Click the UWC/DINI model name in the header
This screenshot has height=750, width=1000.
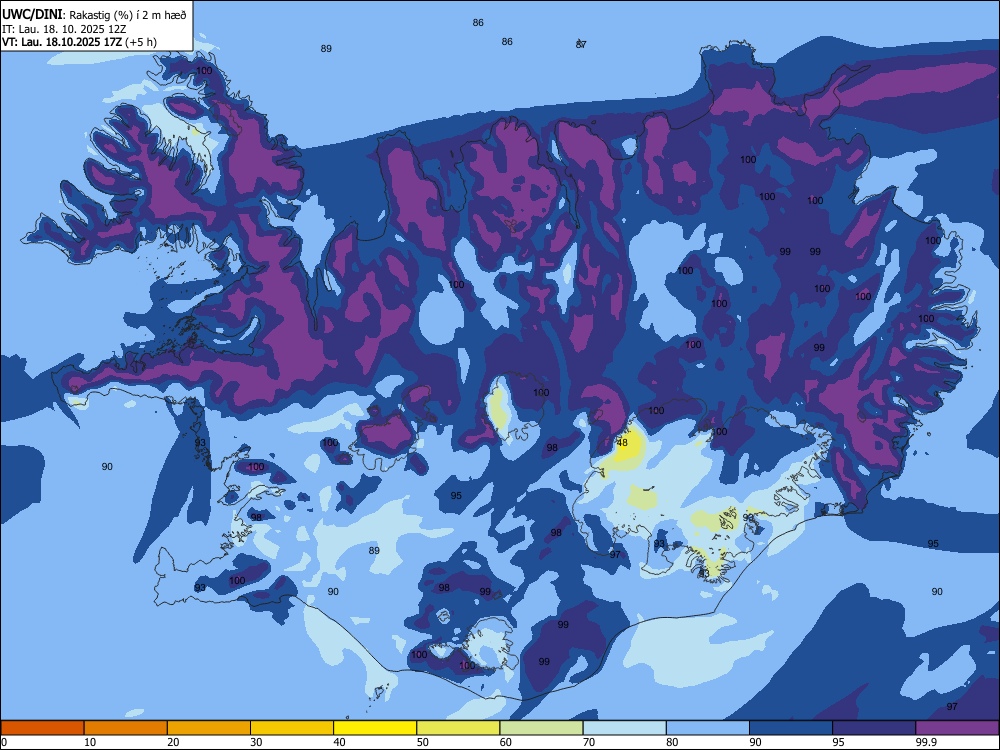[x=32, y=15]
